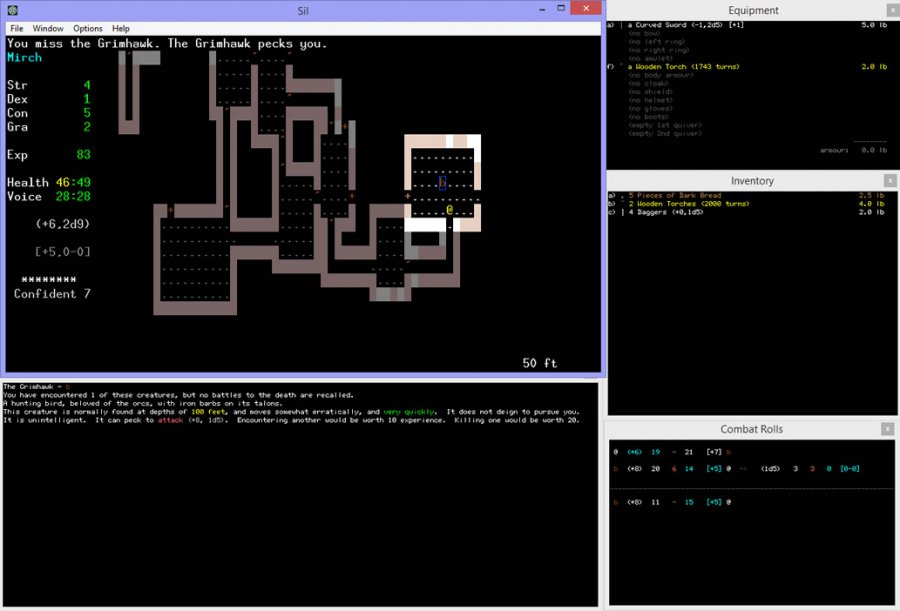900x611 pixels.
Task: Click the Confident 7 status
Action: 52,293
